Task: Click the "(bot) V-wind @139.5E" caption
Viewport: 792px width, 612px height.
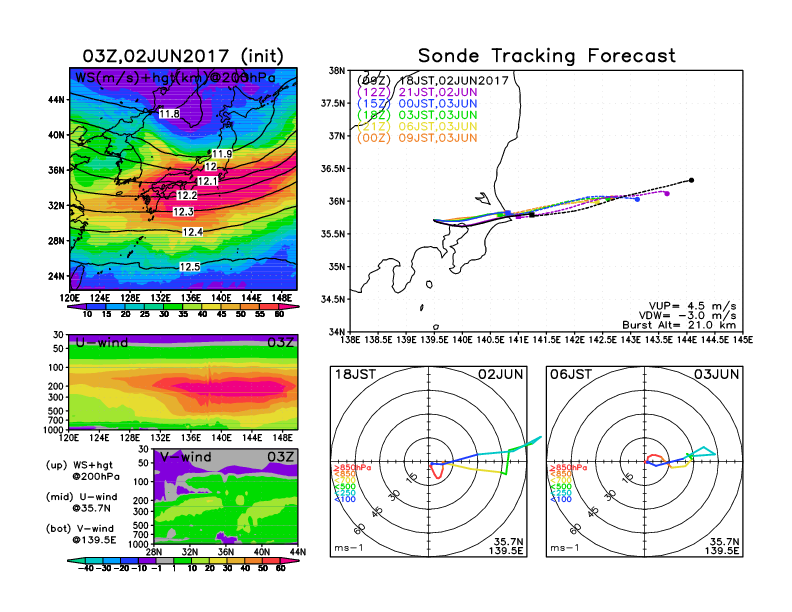Action: (80, 534)
